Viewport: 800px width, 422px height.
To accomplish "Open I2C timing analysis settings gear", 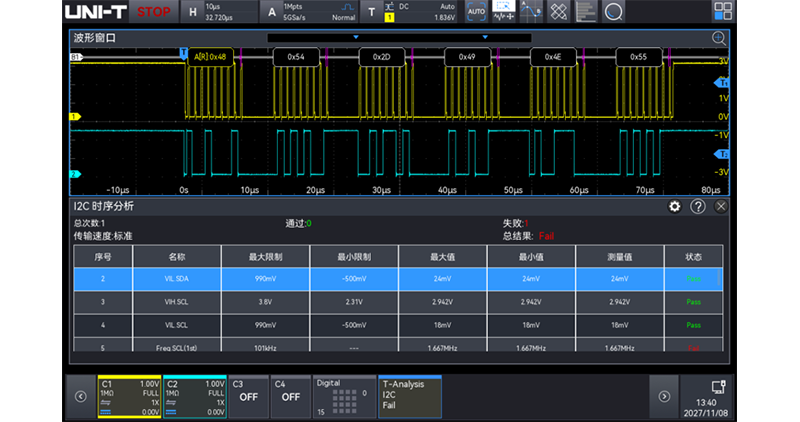I will click(x=674, y=207).
